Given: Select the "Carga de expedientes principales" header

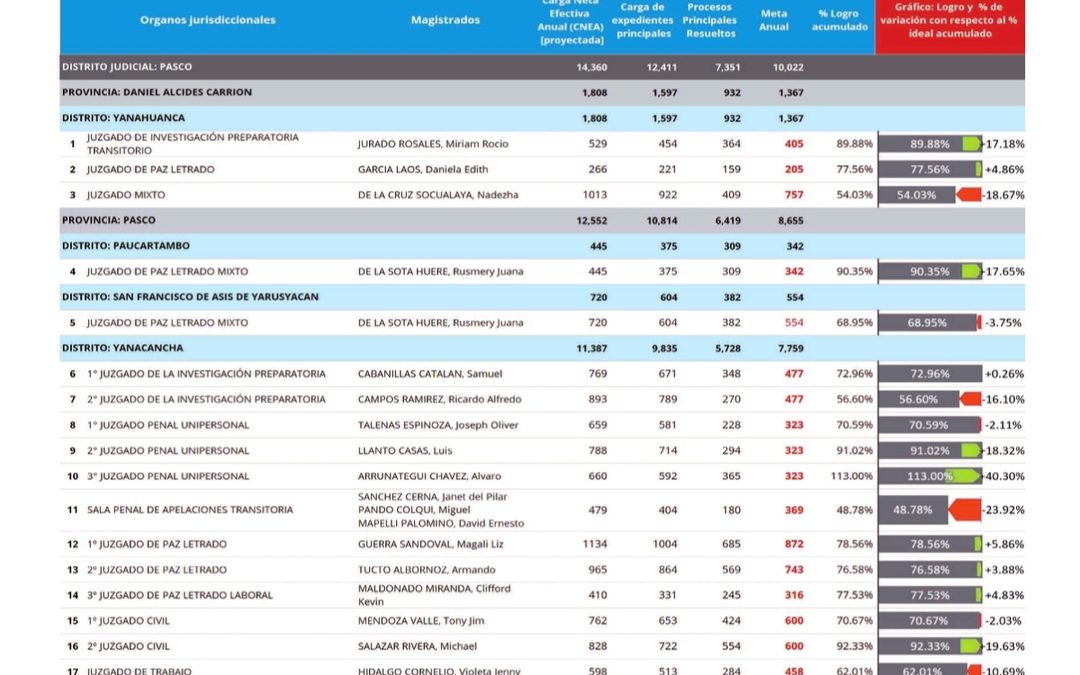Looking at the screenshot, I should (643, 20).
